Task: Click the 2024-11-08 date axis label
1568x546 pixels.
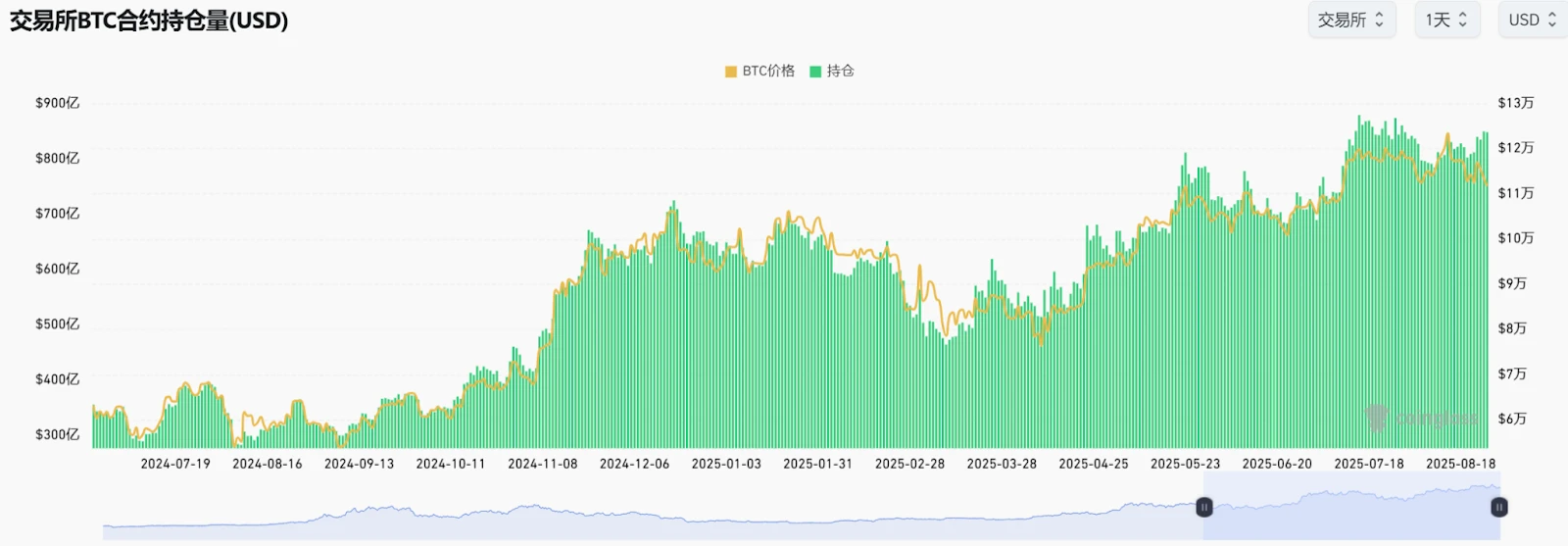Action: [x=542, y=464]
